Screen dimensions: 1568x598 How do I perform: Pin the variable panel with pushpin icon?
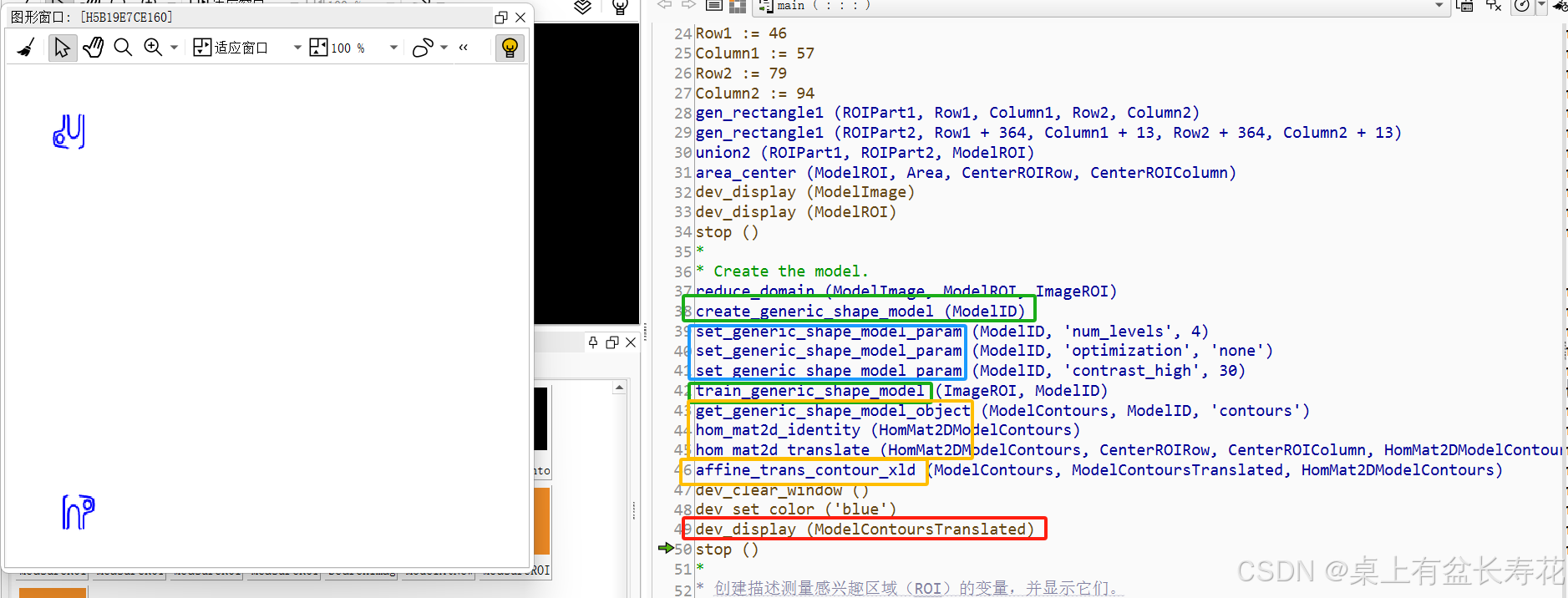point(593,342)
